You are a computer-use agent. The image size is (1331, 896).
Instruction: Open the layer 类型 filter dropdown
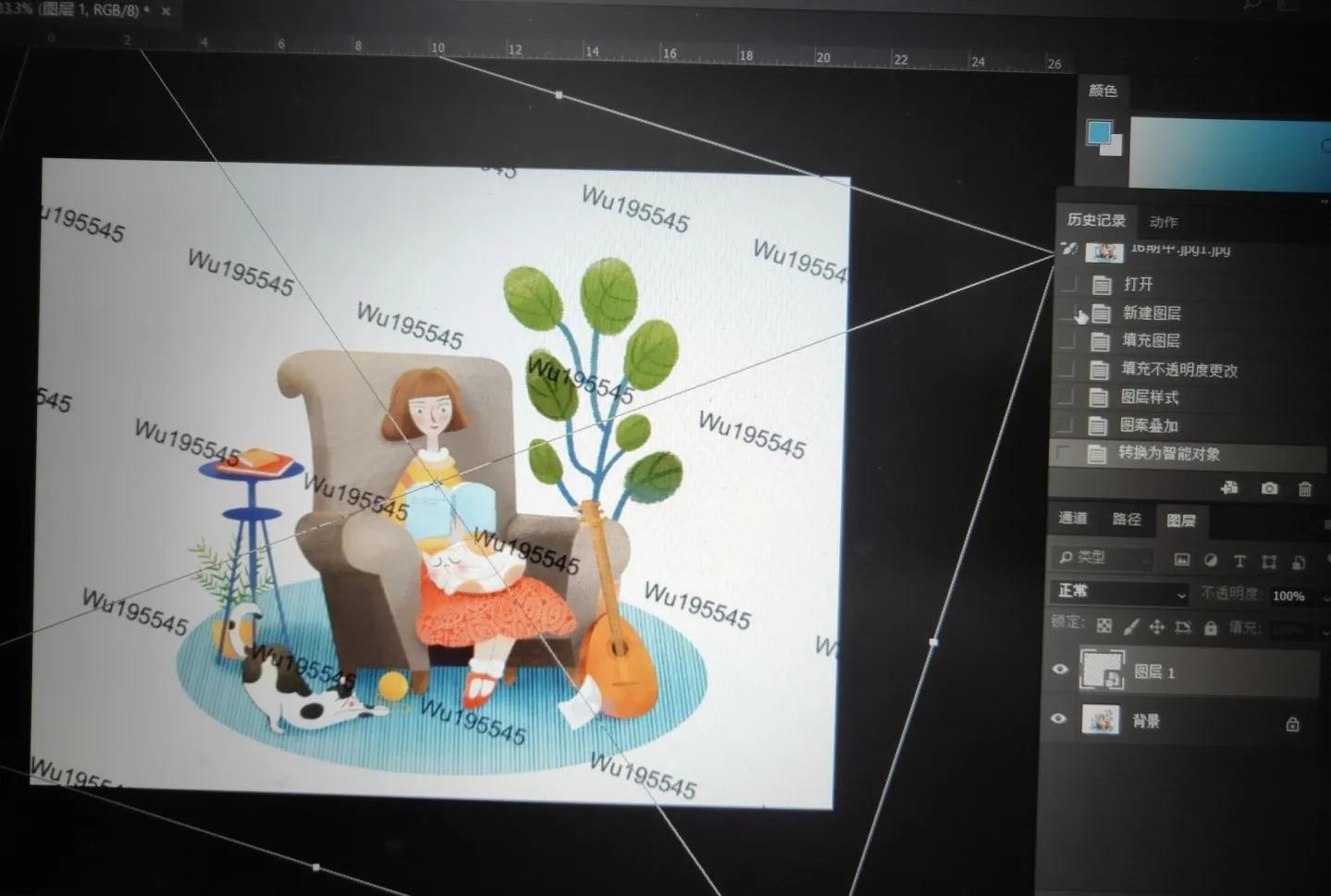coord(1102,558)
